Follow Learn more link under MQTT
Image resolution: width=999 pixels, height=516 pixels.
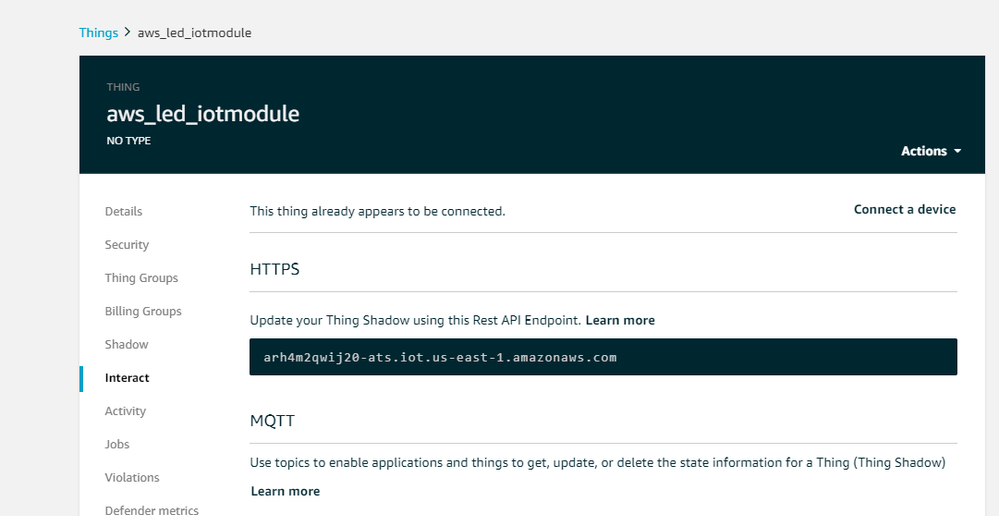coord(285,491)
